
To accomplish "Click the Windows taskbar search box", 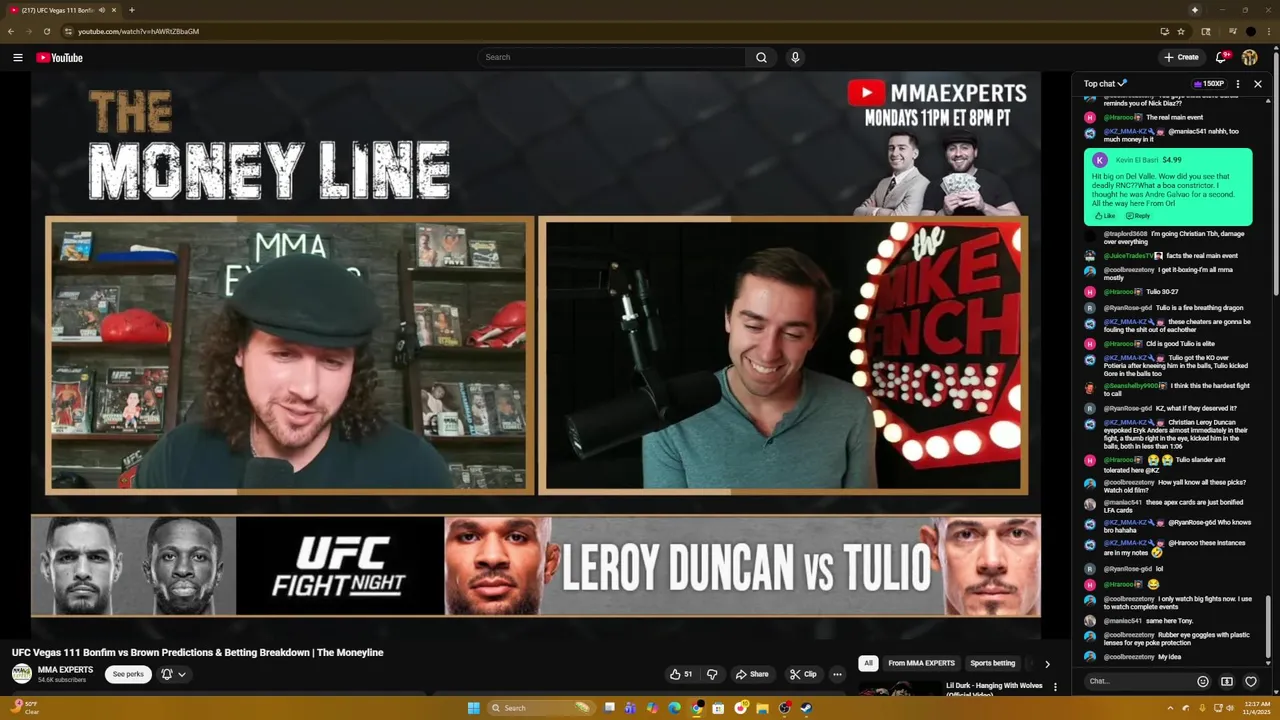I will (540, 708).
